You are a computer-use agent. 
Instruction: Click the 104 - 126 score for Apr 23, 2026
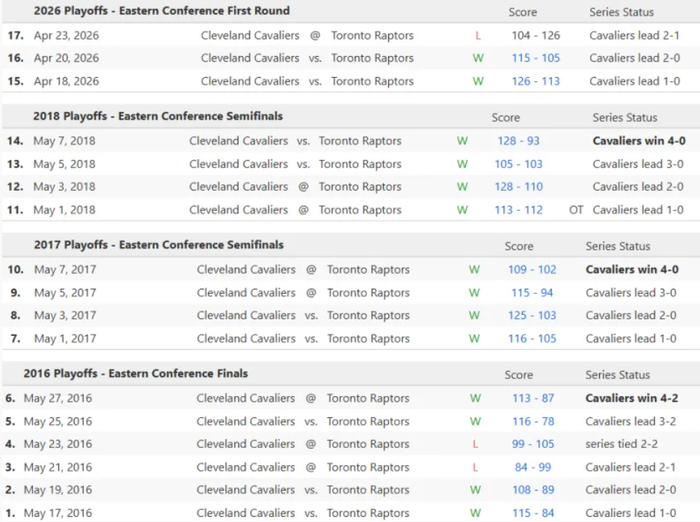pyautogui.click(x=535, y=35)
